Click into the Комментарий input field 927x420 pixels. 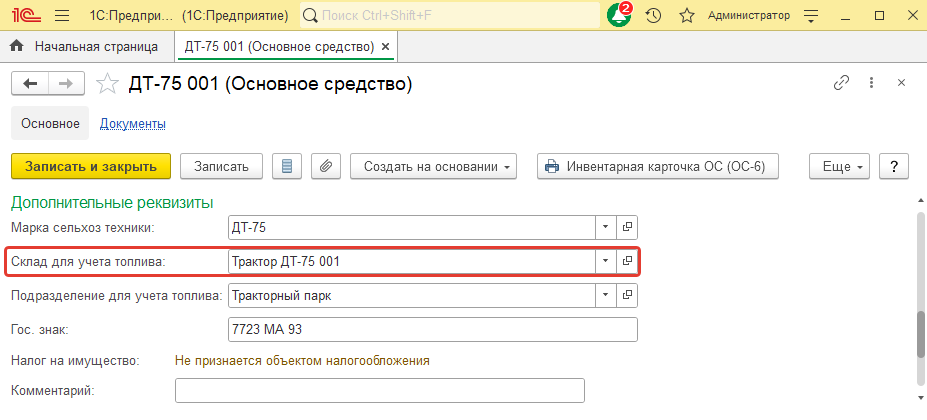pos(379,390)
